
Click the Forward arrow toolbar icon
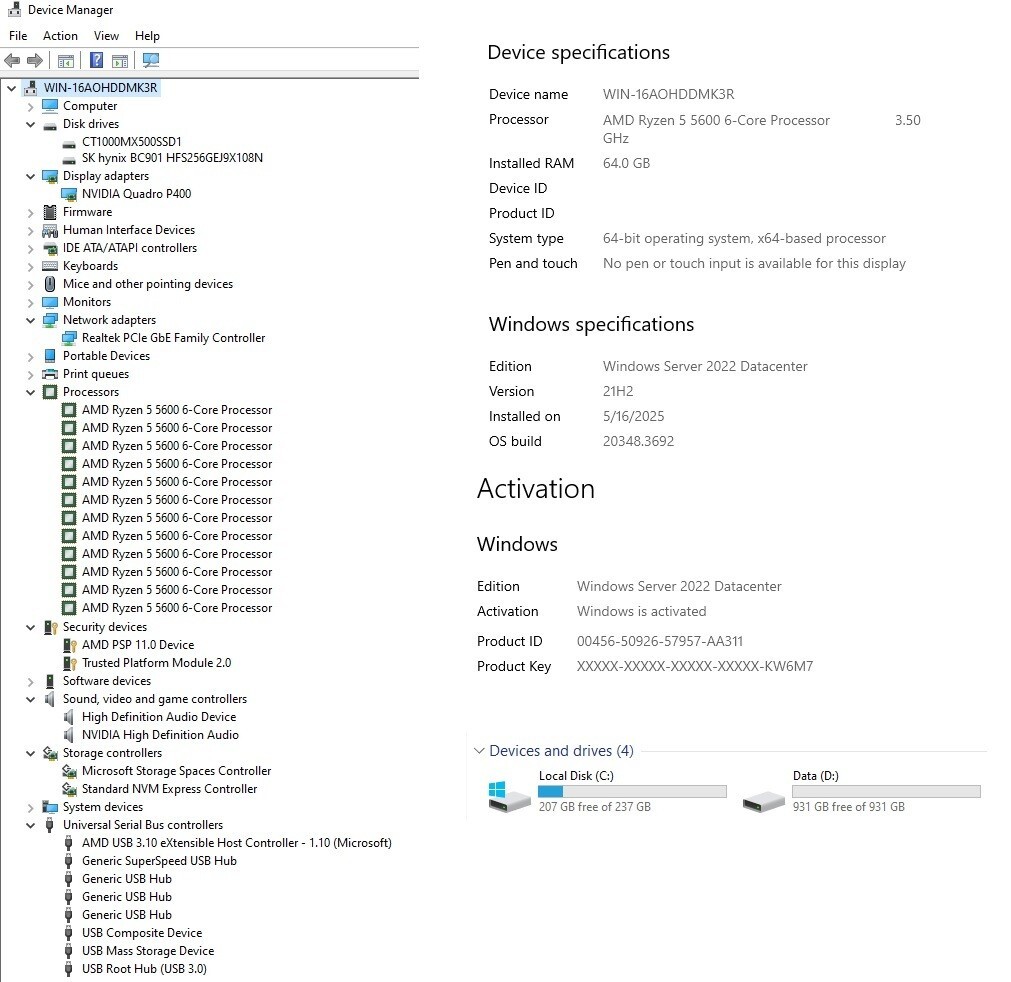35,61
